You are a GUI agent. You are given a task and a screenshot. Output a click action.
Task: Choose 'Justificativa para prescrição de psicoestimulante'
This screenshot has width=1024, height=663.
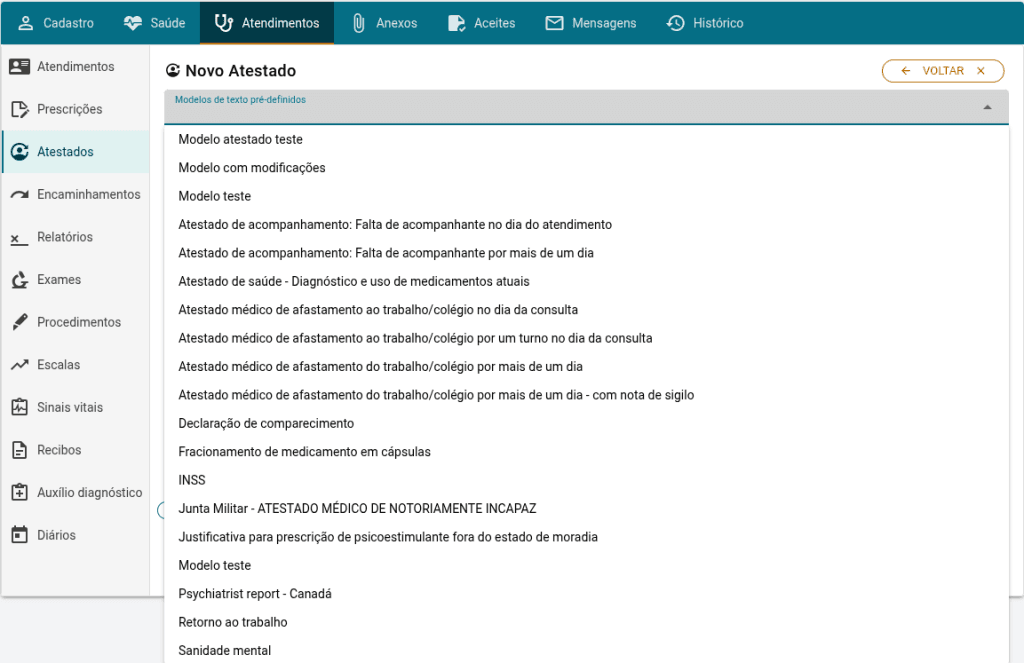click(x=586, y=537)
